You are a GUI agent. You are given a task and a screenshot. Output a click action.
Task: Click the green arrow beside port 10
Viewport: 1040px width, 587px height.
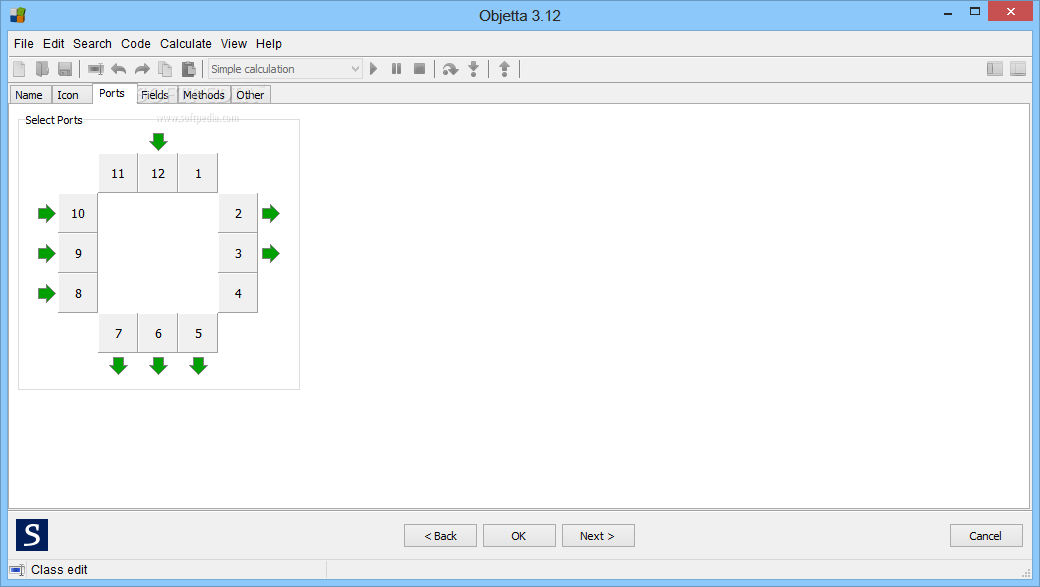click(46, 214)
